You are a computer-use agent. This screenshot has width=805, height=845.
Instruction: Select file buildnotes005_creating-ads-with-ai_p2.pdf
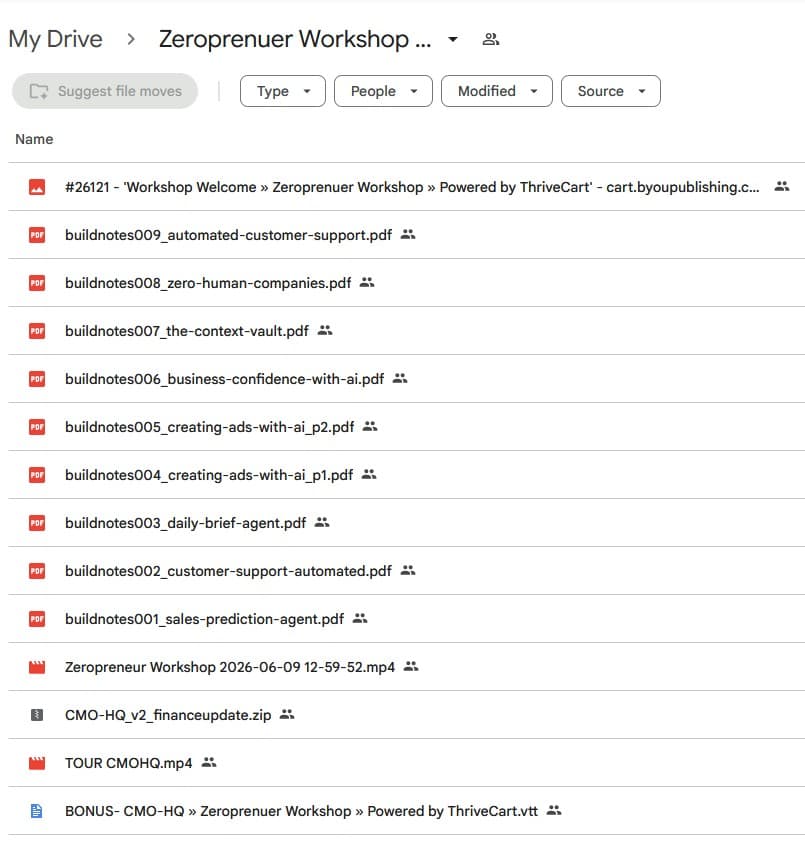coord(210,427)
